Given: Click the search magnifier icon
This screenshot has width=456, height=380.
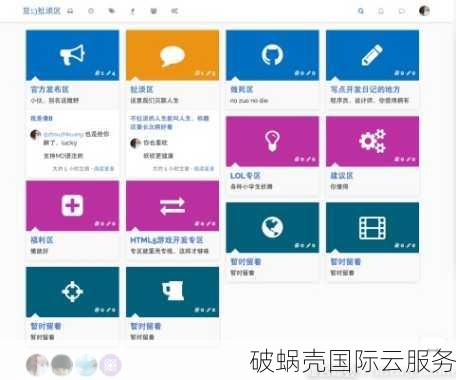Looking at the screenshot, I should [x=361, y=11].
